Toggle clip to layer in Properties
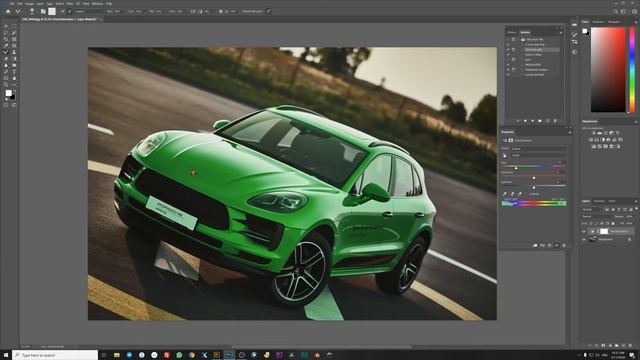The width and height of the screenshot is (640, 360). click(535, 245)
